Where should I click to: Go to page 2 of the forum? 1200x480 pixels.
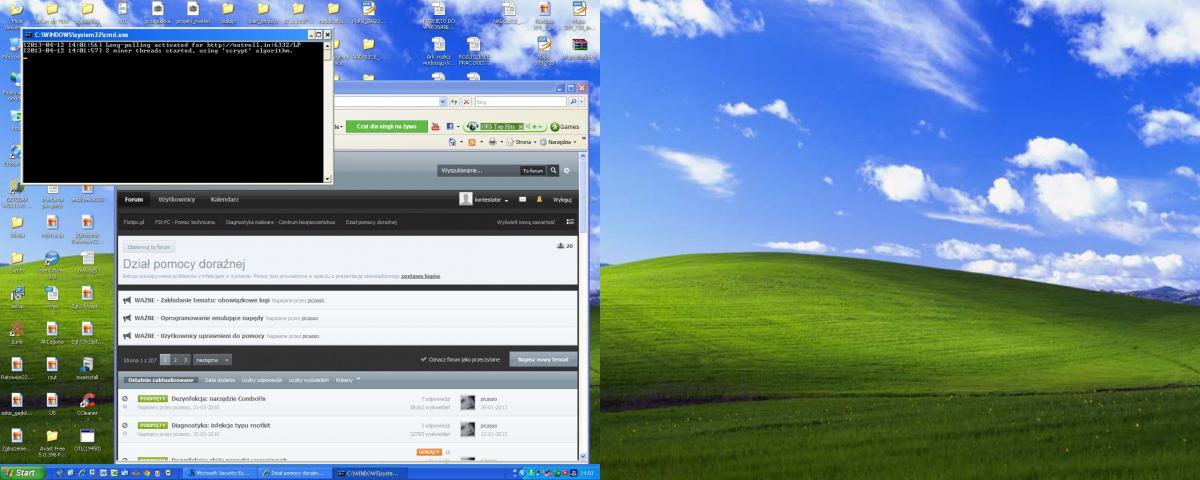174,359
